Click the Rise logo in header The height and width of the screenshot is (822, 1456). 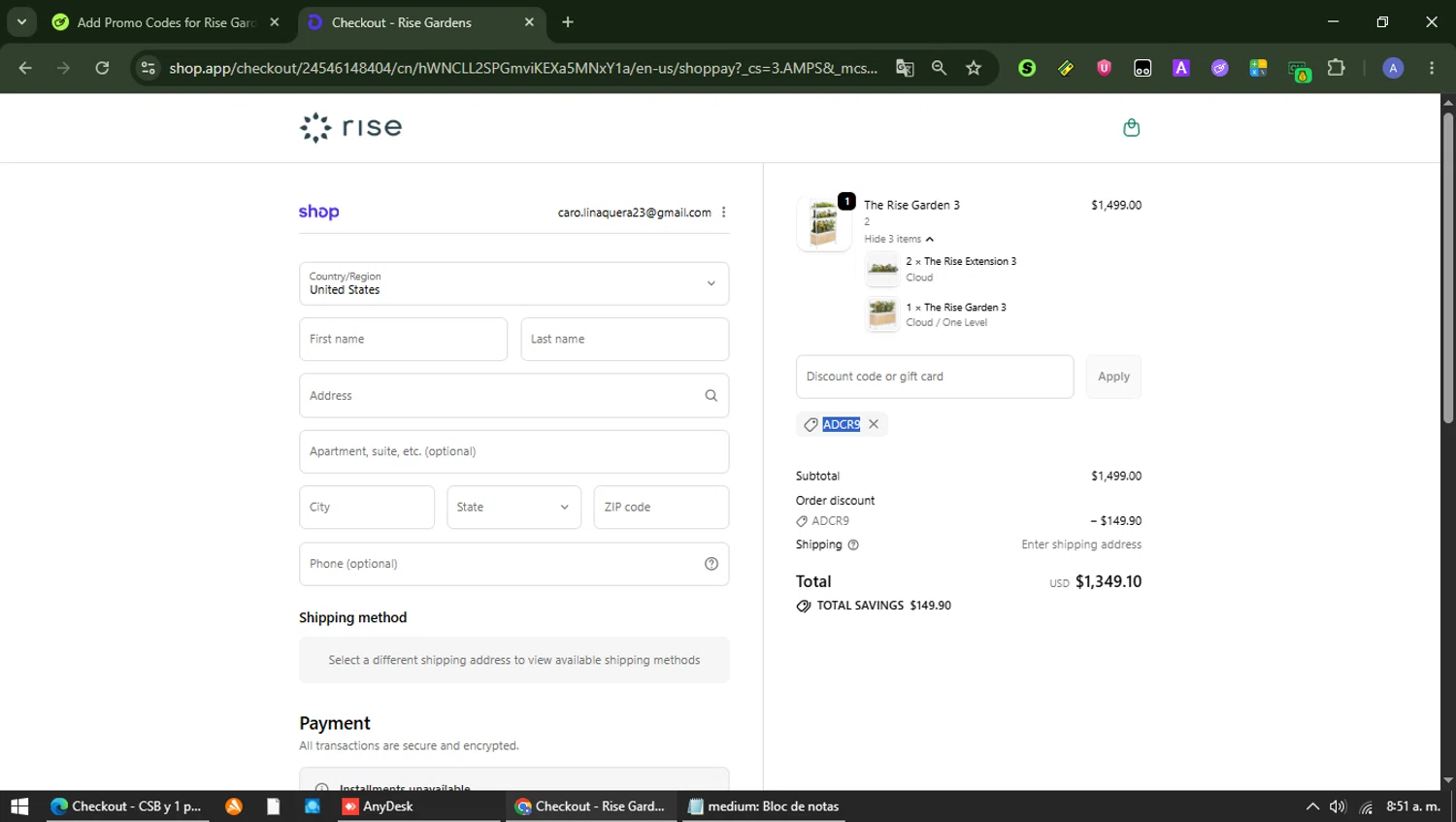(x=350, y=127)
